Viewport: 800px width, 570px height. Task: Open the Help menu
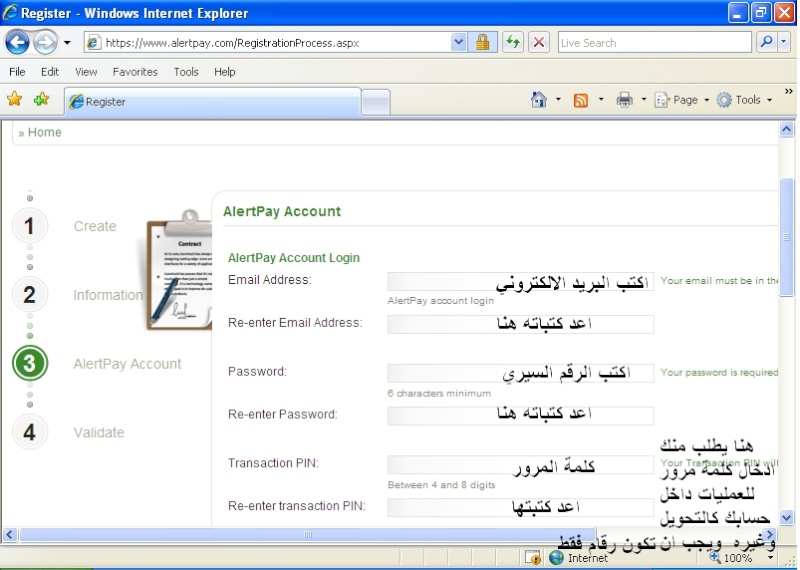click(x=224, y=72)
